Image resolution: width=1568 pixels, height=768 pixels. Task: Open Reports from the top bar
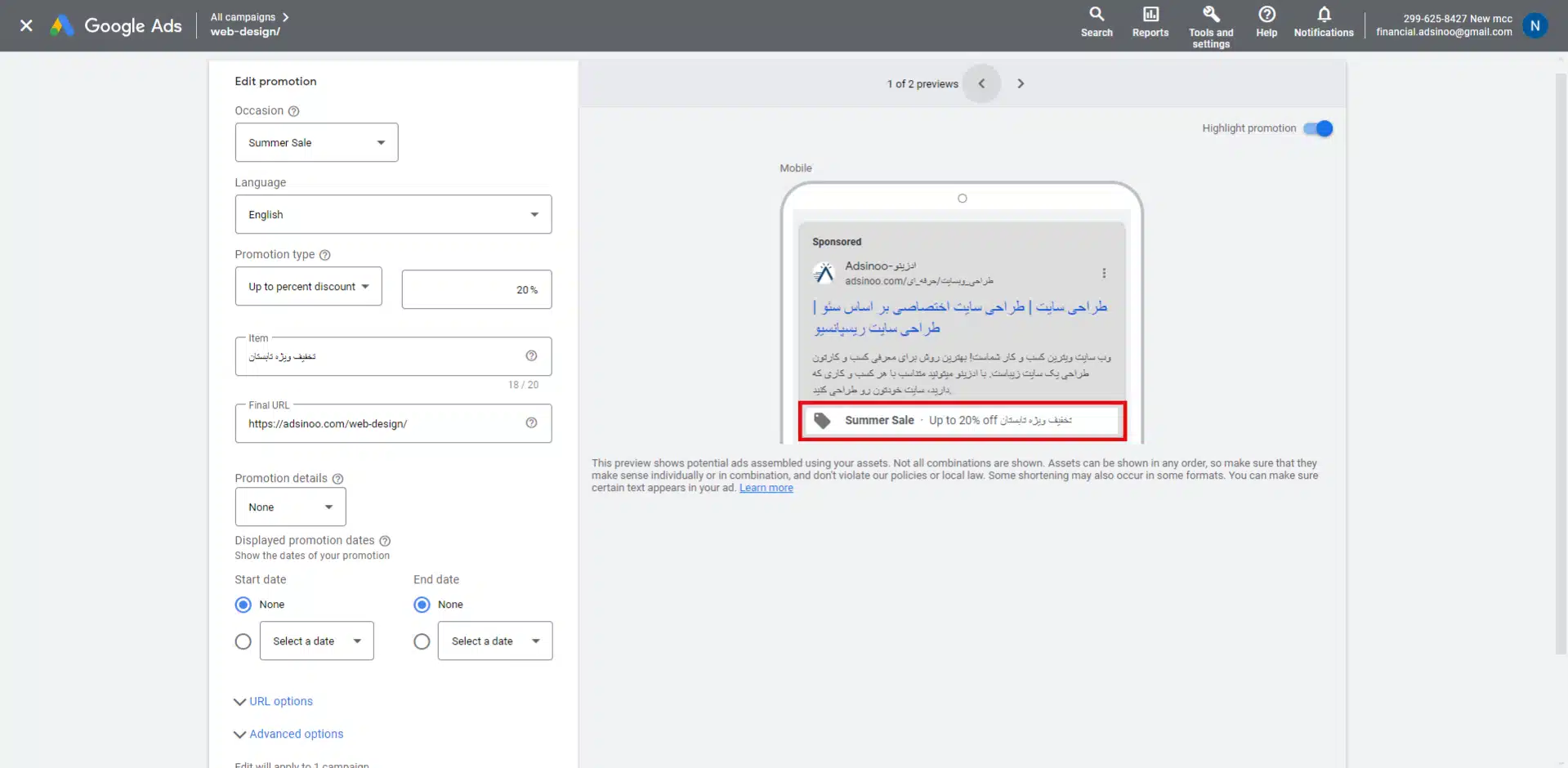pyautogui.click(x=1150, y=22)
